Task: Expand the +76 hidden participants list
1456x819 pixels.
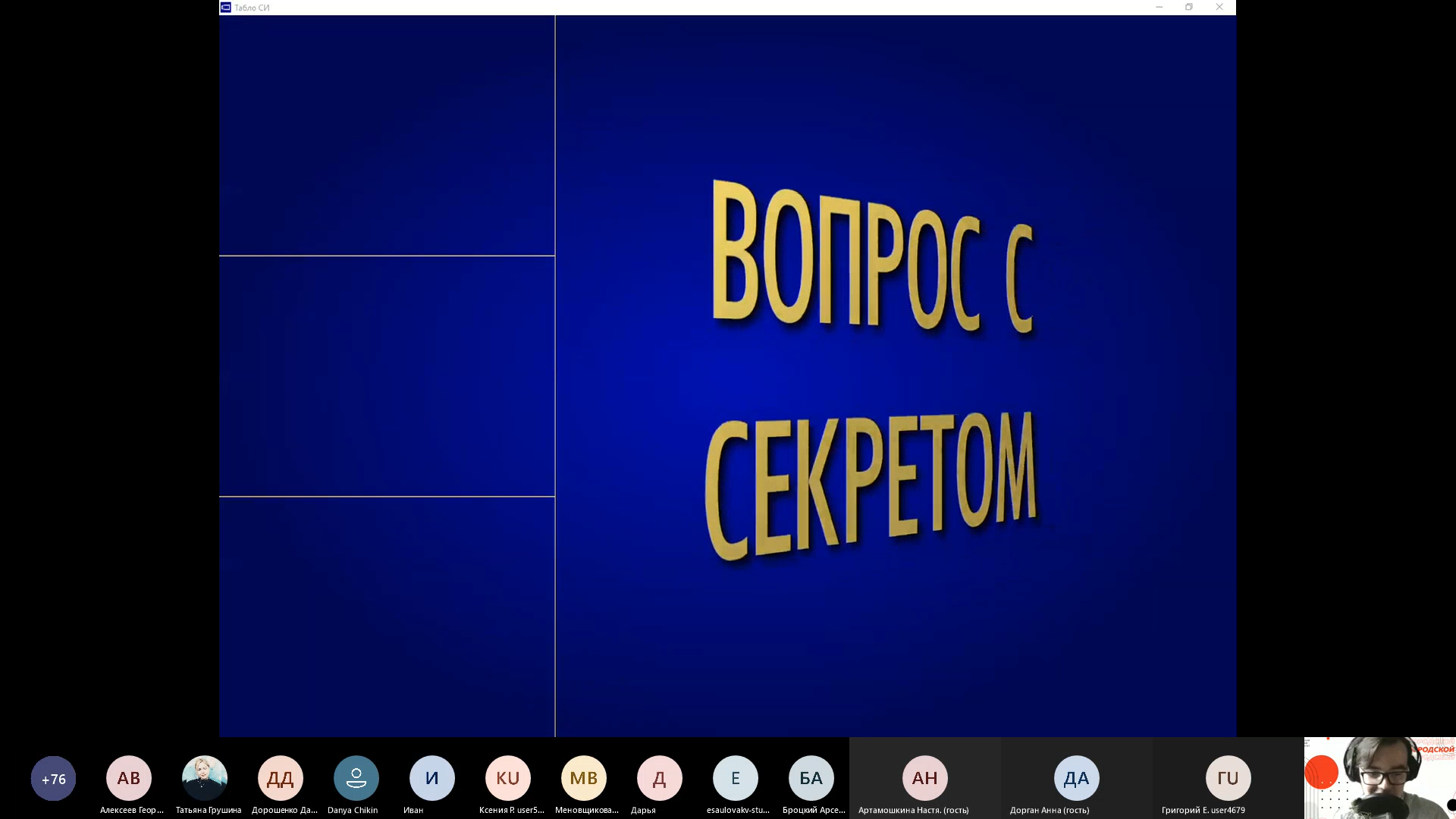Action: (x=52, y=778)
